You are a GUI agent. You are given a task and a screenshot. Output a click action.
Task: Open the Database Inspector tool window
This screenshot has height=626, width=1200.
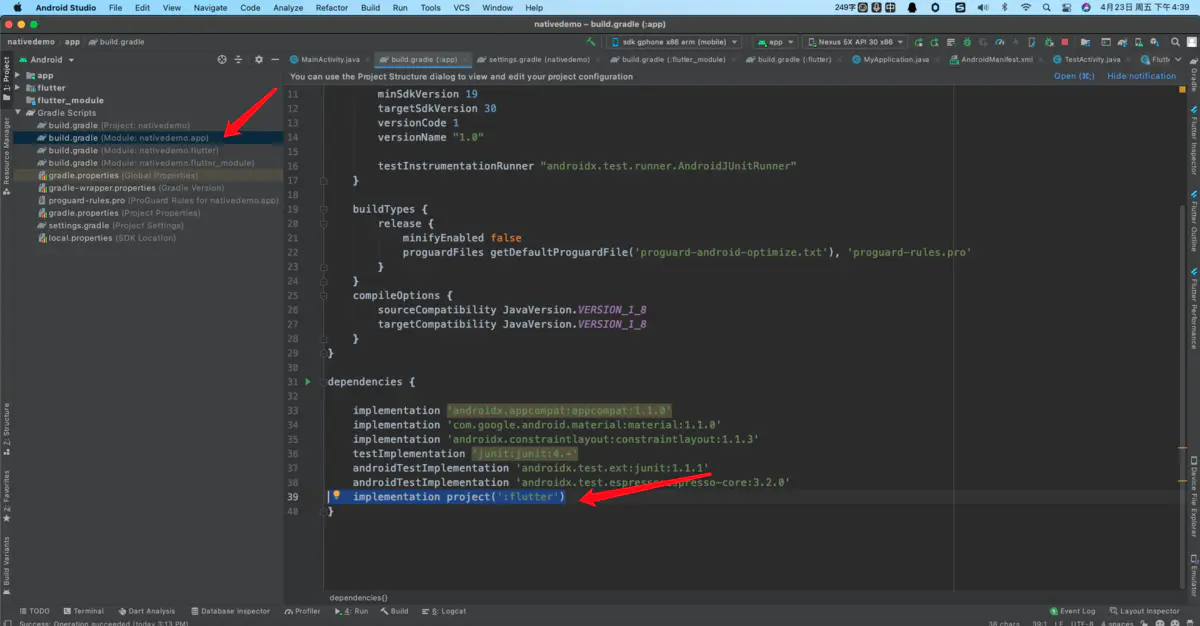229,611
